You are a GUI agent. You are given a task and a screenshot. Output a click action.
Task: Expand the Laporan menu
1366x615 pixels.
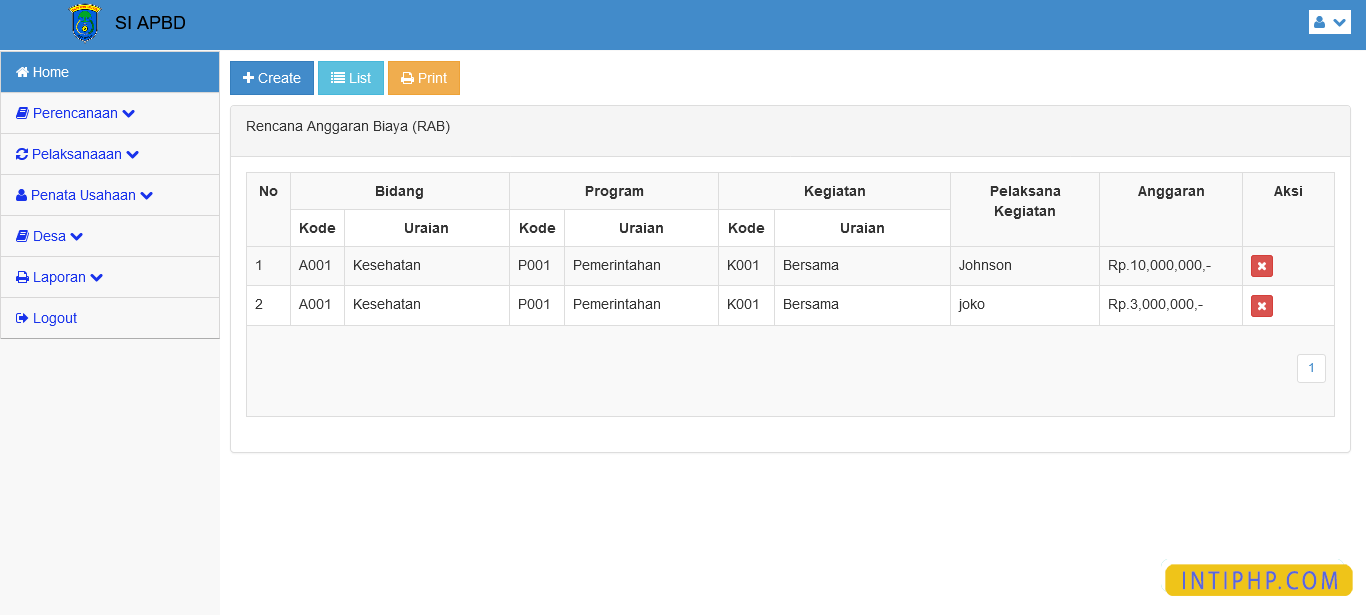point(60,276)
